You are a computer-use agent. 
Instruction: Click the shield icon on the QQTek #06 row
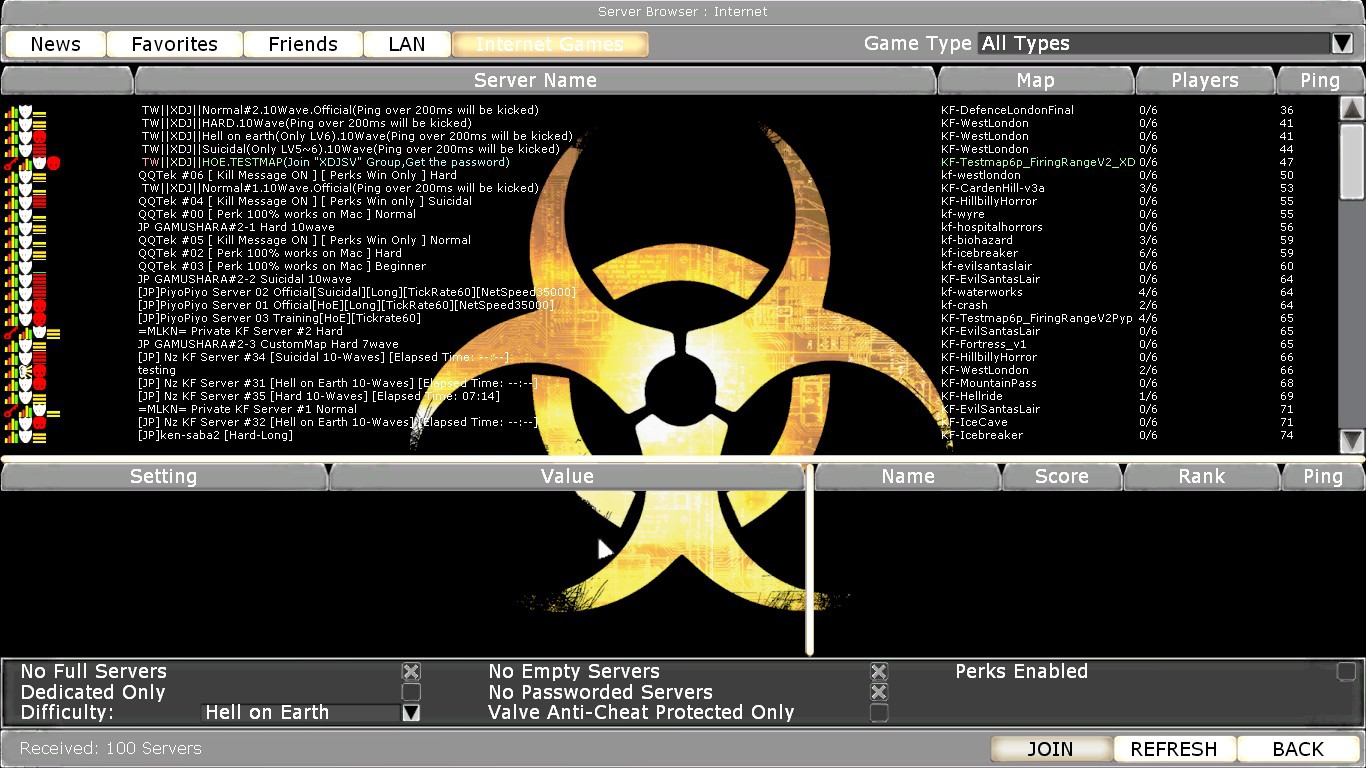click(x=25, y=176)
